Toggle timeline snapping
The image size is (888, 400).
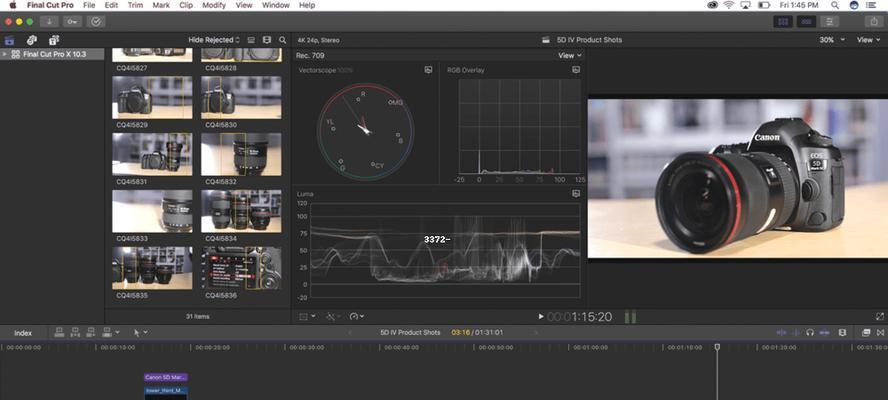(825, 333)
